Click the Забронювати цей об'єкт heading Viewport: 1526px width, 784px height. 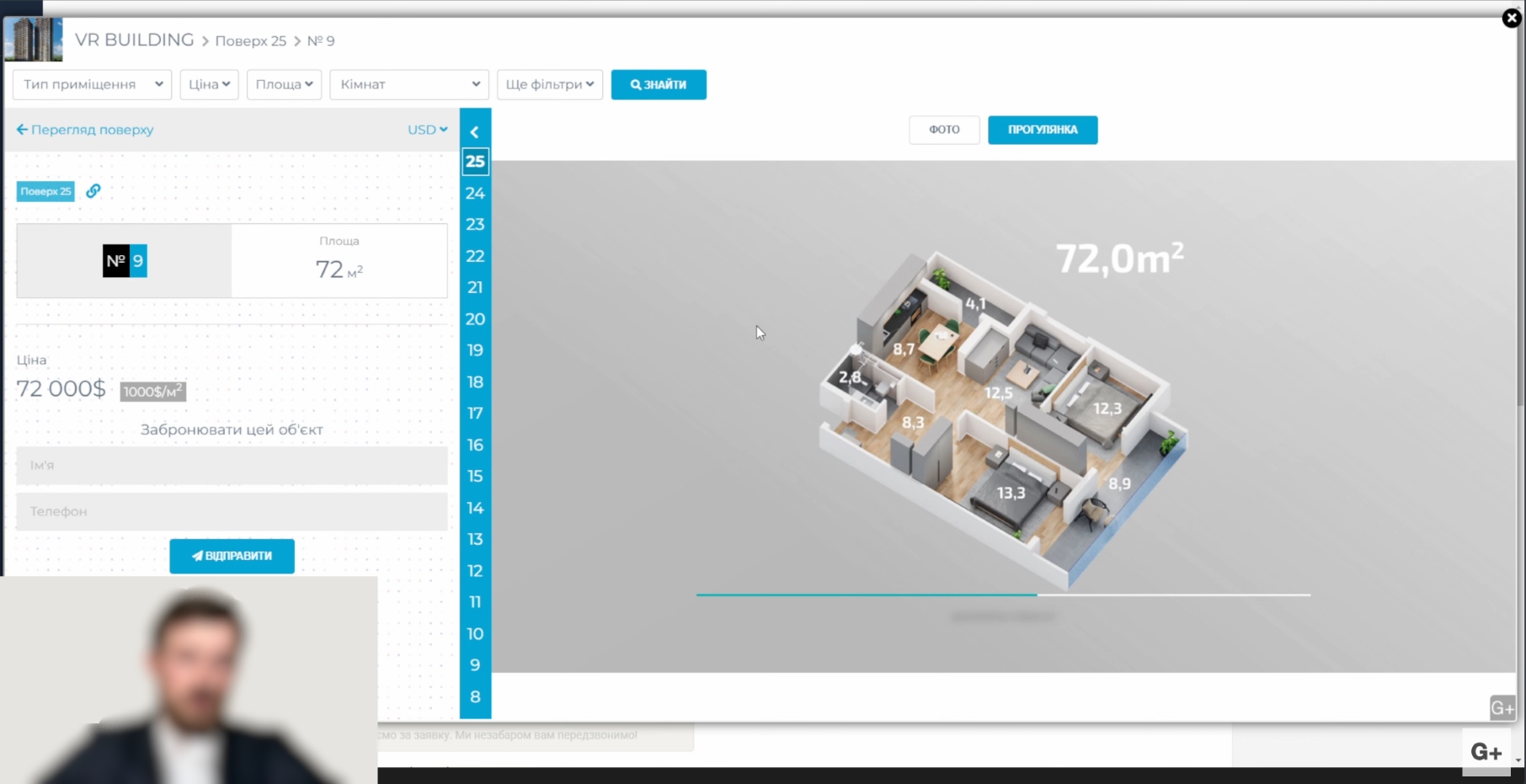[232, 429]
